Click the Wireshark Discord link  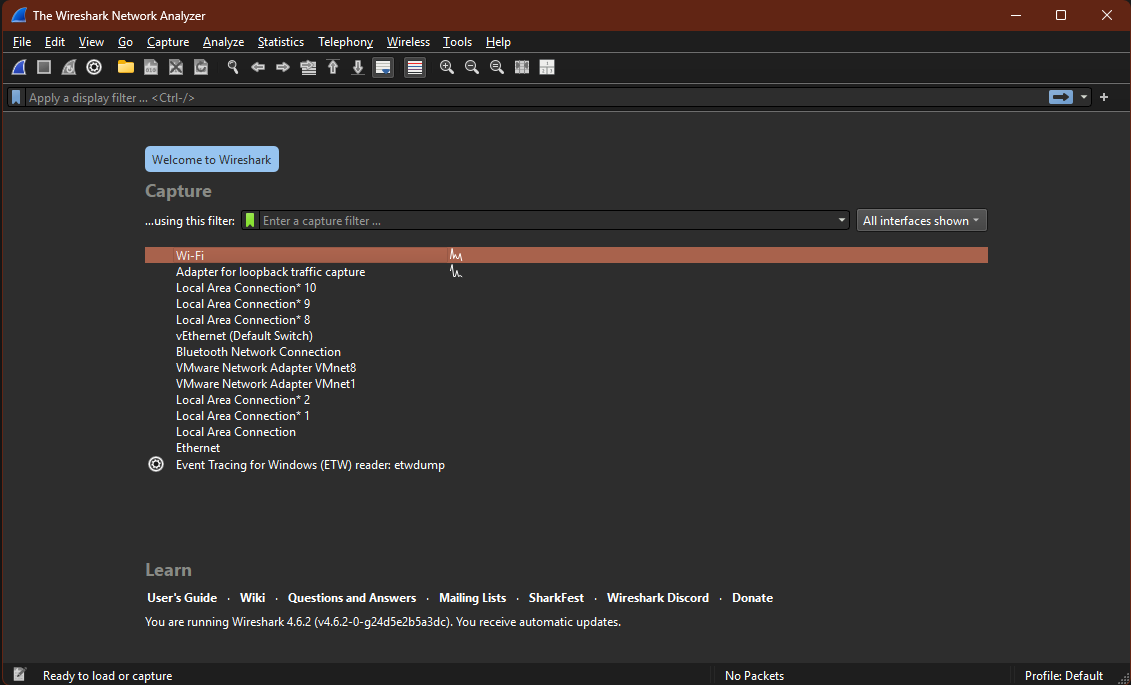(657, 598)
